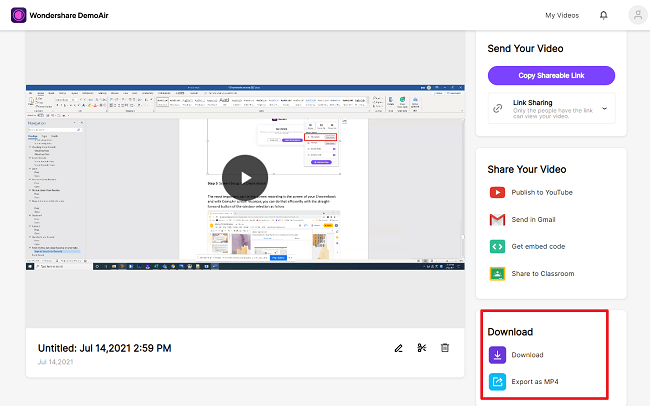The width and height of the screenshot is (650, 406).
Task: Go to My Videos
Action: point(562,15)
